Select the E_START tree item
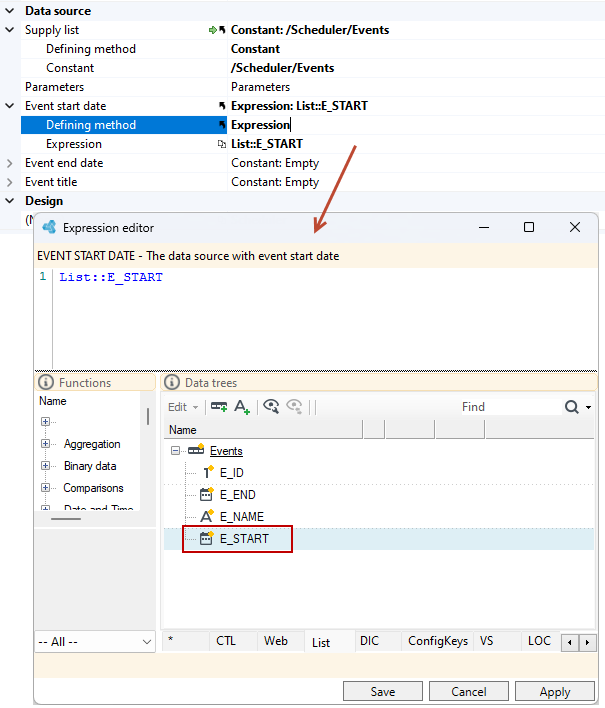This screenshot has height=708, width=605. (x=244, y=539)
